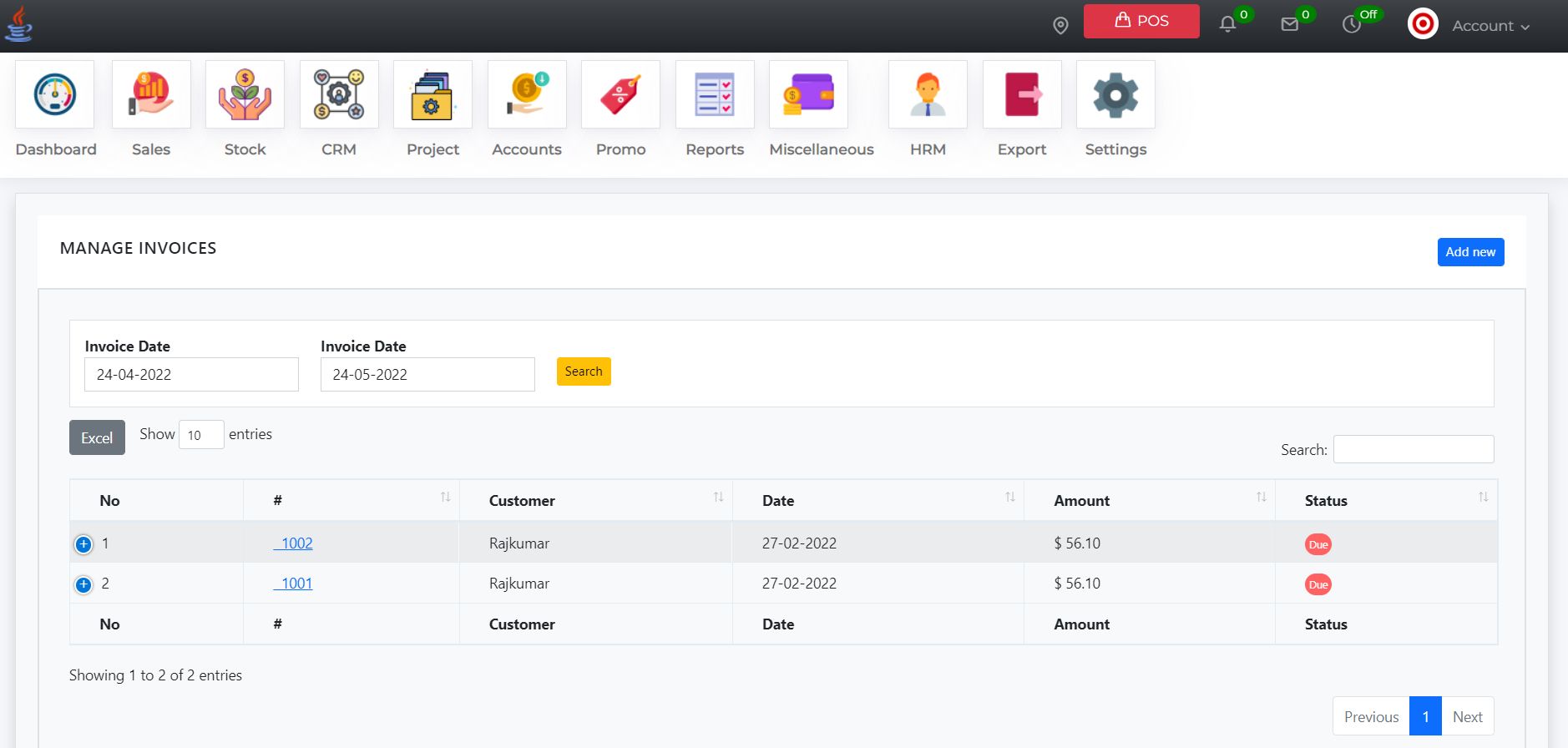Image resolution: width=1568 pixels, height=748 pixels.
Task: Export the table with Excel button
Action: coord(97,437)
